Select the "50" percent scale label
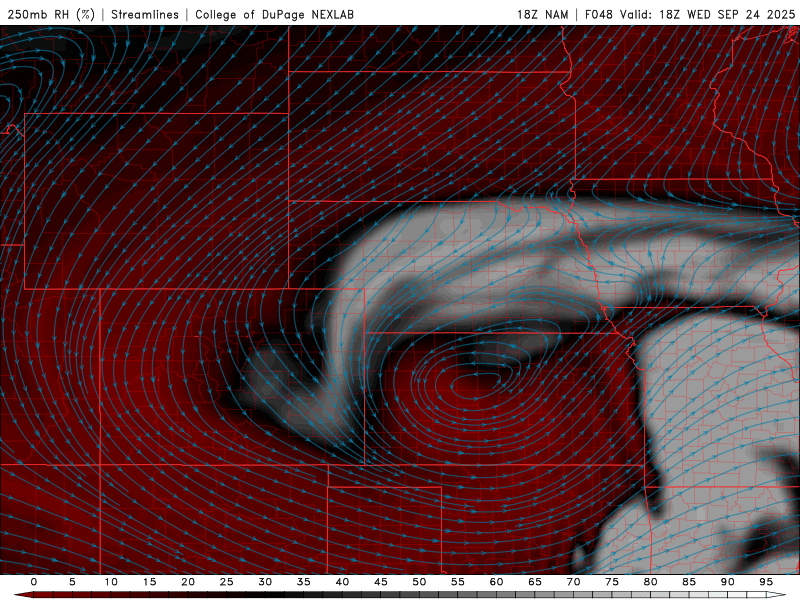This screenshot has height=600, width=800. coord(419,582)
